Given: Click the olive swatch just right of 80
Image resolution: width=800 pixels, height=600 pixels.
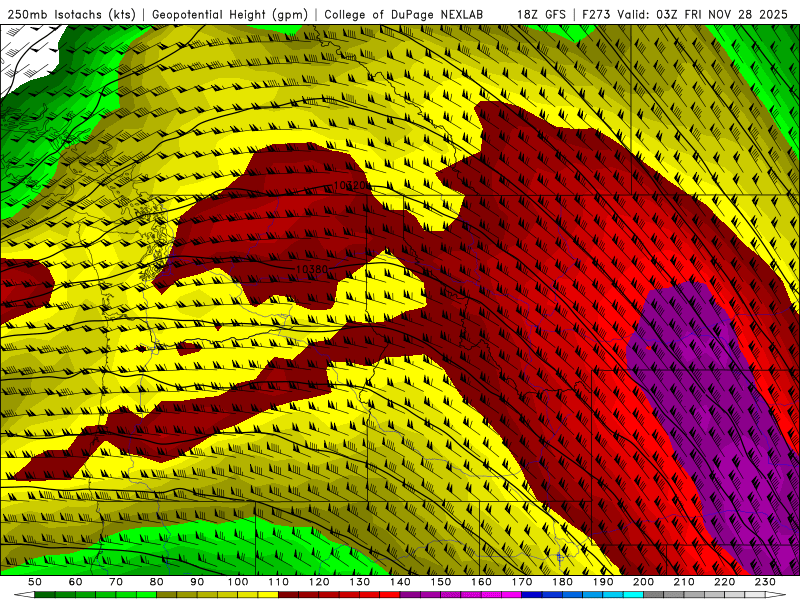Looking at the screenshot, I should click(x=166, y=595).
